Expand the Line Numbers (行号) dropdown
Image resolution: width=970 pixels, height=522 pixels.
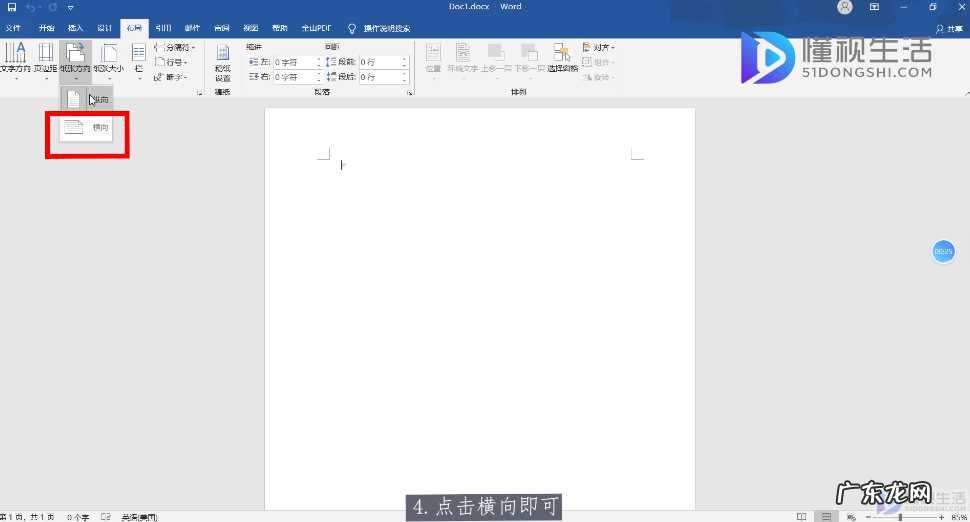tap(174, 62)
